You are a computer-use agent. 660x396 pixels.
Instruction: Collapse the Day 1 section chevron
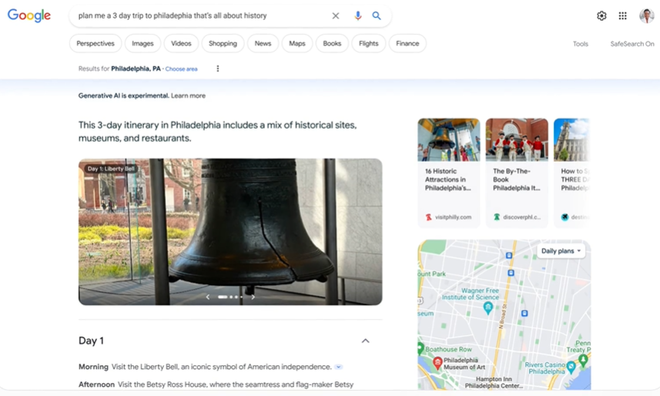point(365,341)
